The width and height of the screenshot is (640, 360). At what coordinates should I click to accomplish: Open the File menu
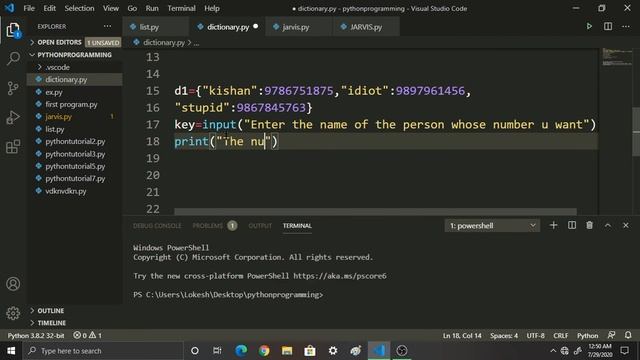click(x=29, y=8)
